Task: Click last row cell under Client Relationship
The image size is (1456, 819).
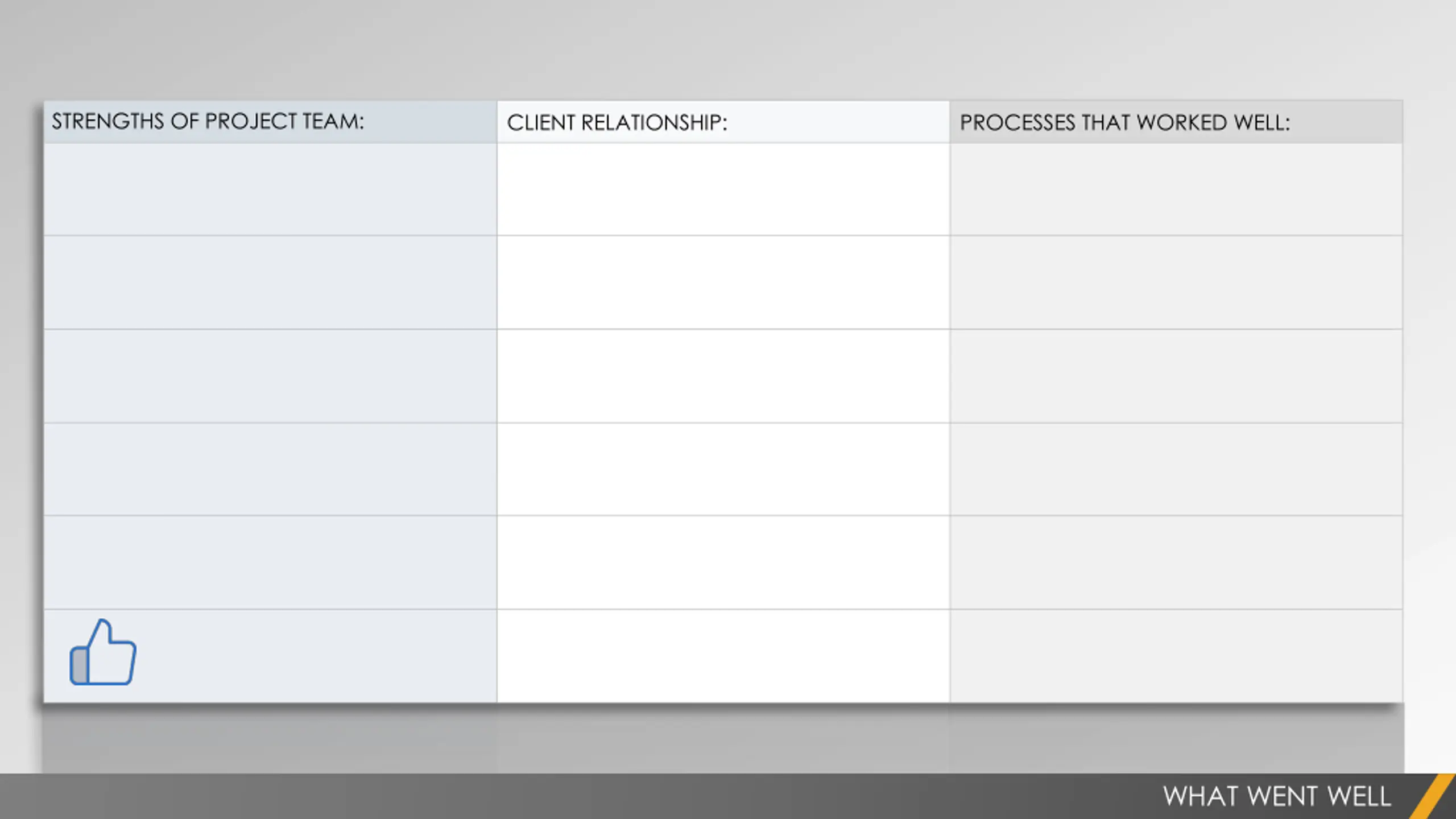Action: point(723,656)
